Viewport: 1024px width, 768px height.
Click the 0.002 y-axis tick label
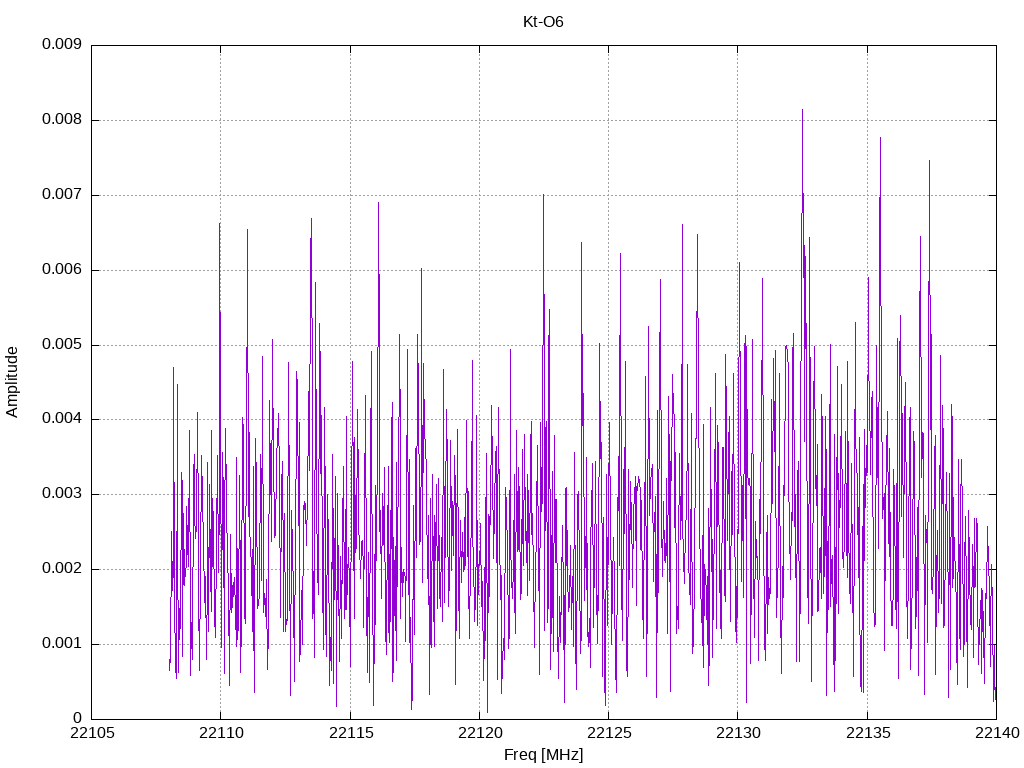point(62,569)
